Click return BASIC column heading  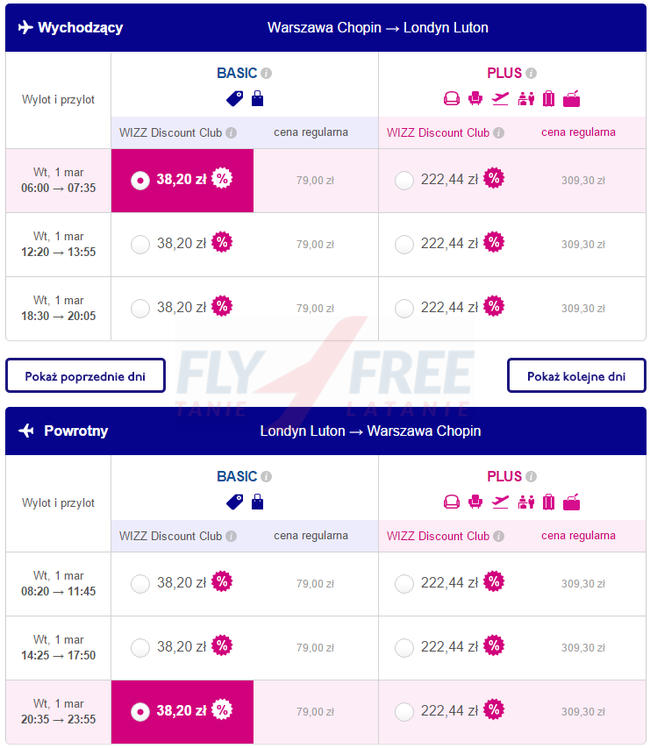(x=237, y=476)
